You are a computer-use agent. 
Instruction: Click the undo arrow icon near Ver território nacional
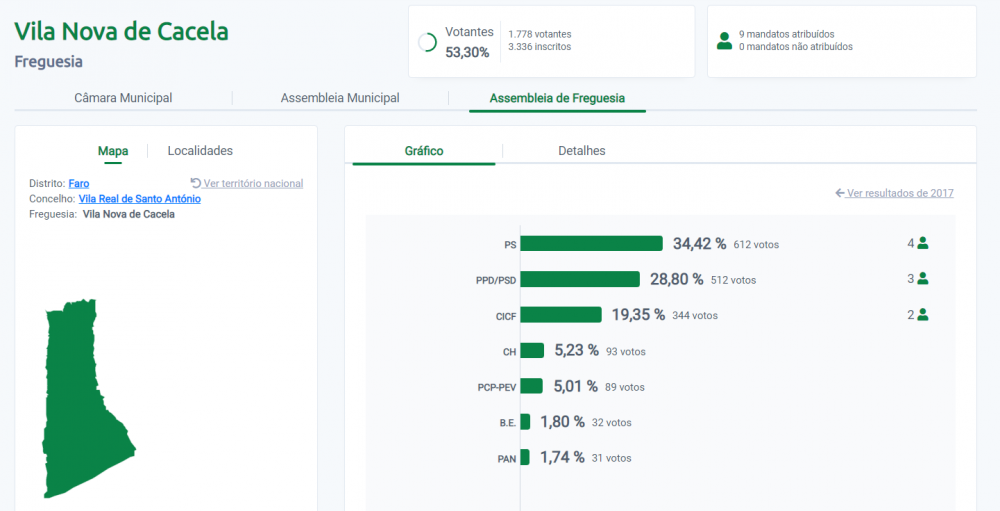[x=196, y=183]
